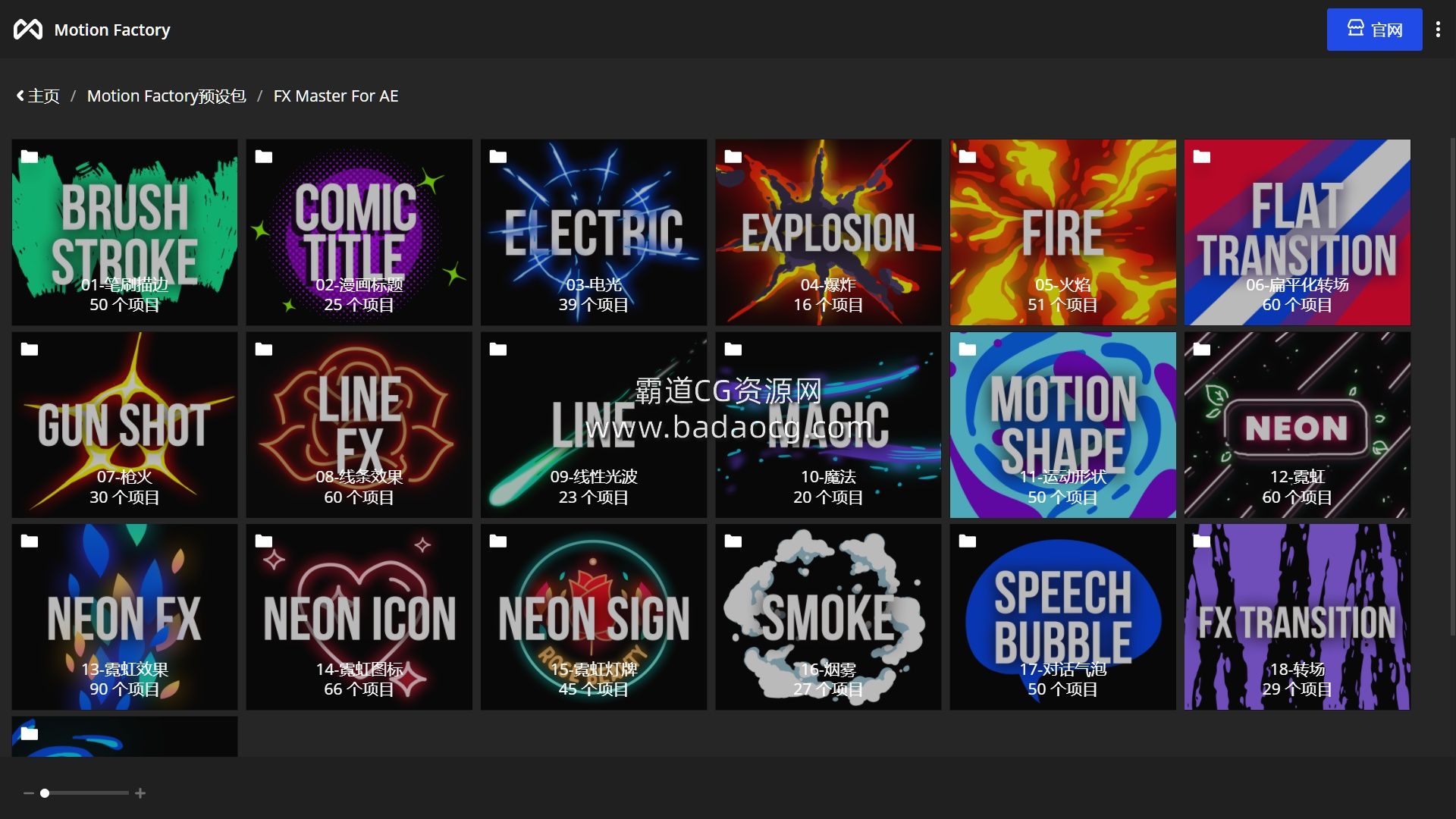The height and width of the screenshot is (819, 1456).
Task: Click the vertical scrollbar on the right
Action: coord(1452,387)
